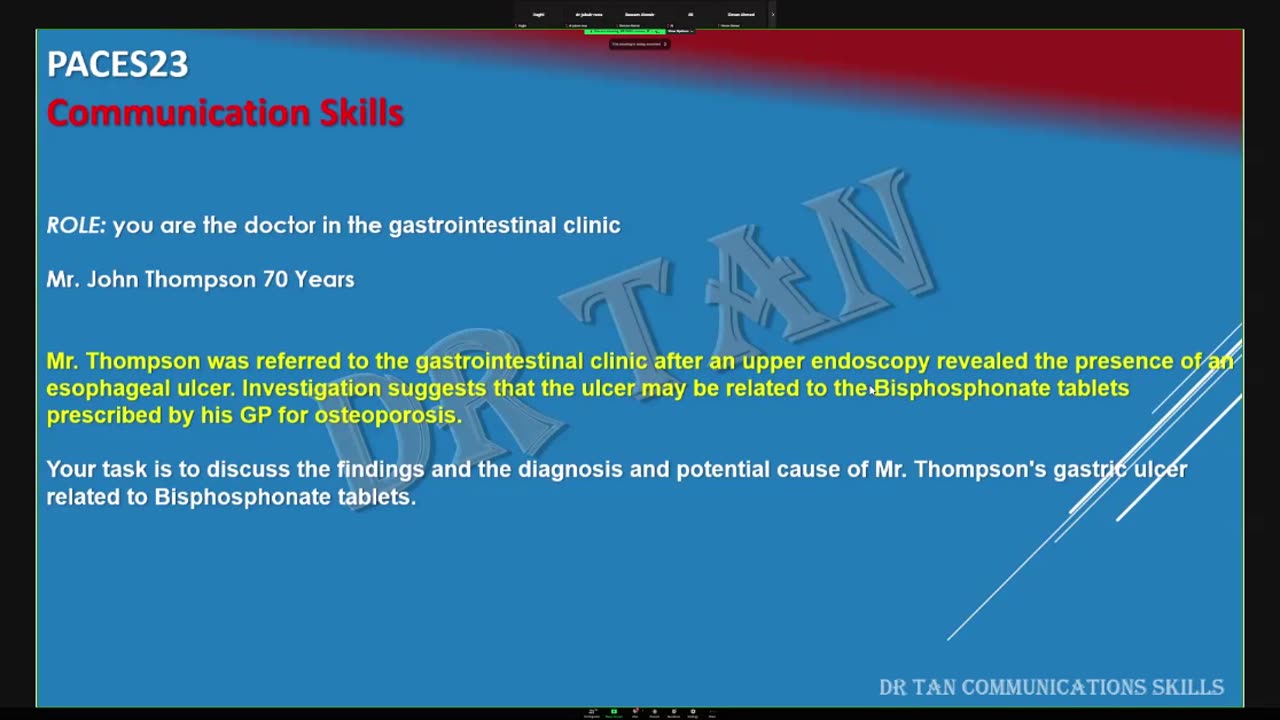This screenshot has height=720, width=1280.
Task: Open the Participants panel in the meeting toolbar
Action: click(x=592, y=713)
